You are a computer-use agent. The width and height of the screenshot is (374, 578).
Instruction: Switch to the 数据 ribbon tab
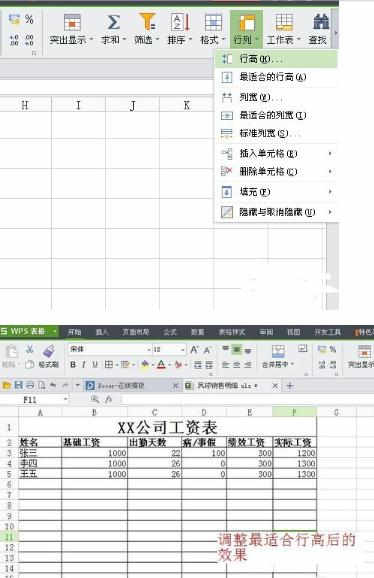coord(198,332)
